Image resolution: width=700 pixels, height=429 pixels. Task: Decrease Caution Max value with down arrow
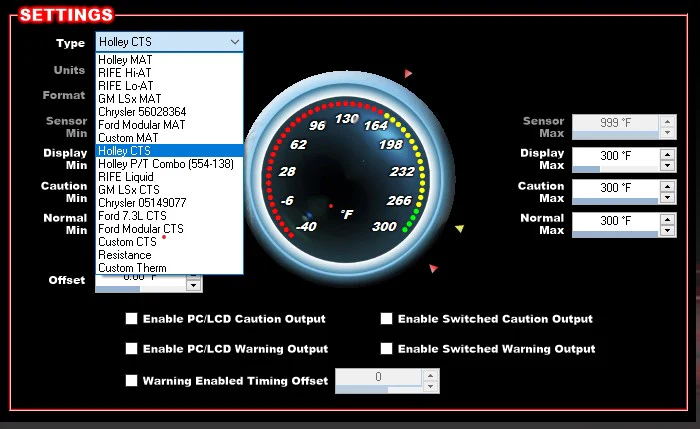(666, 196)
